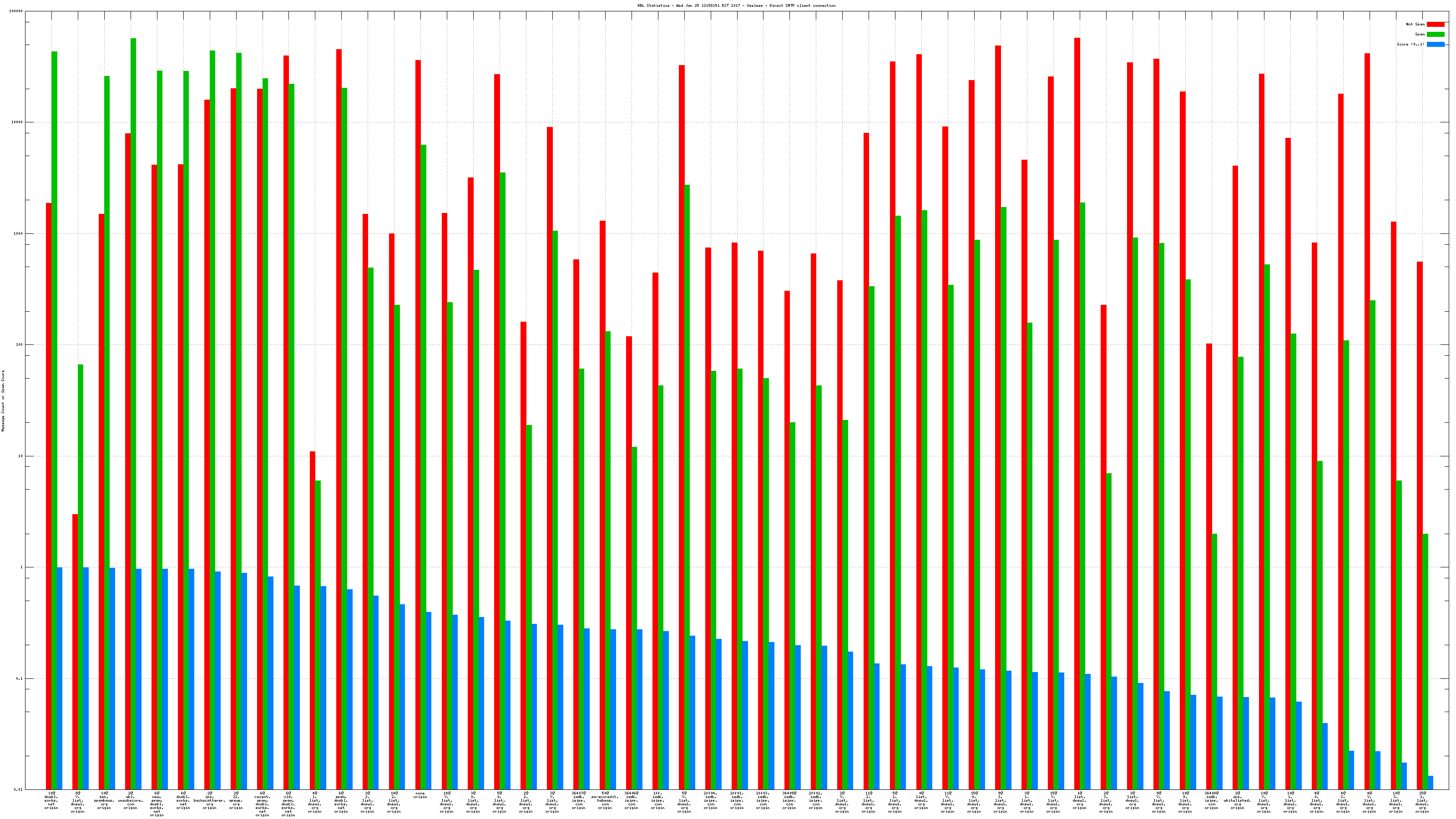Click the red Not Spam legend swatch
Screen dimensions: 1456x819
point(1435,24)
